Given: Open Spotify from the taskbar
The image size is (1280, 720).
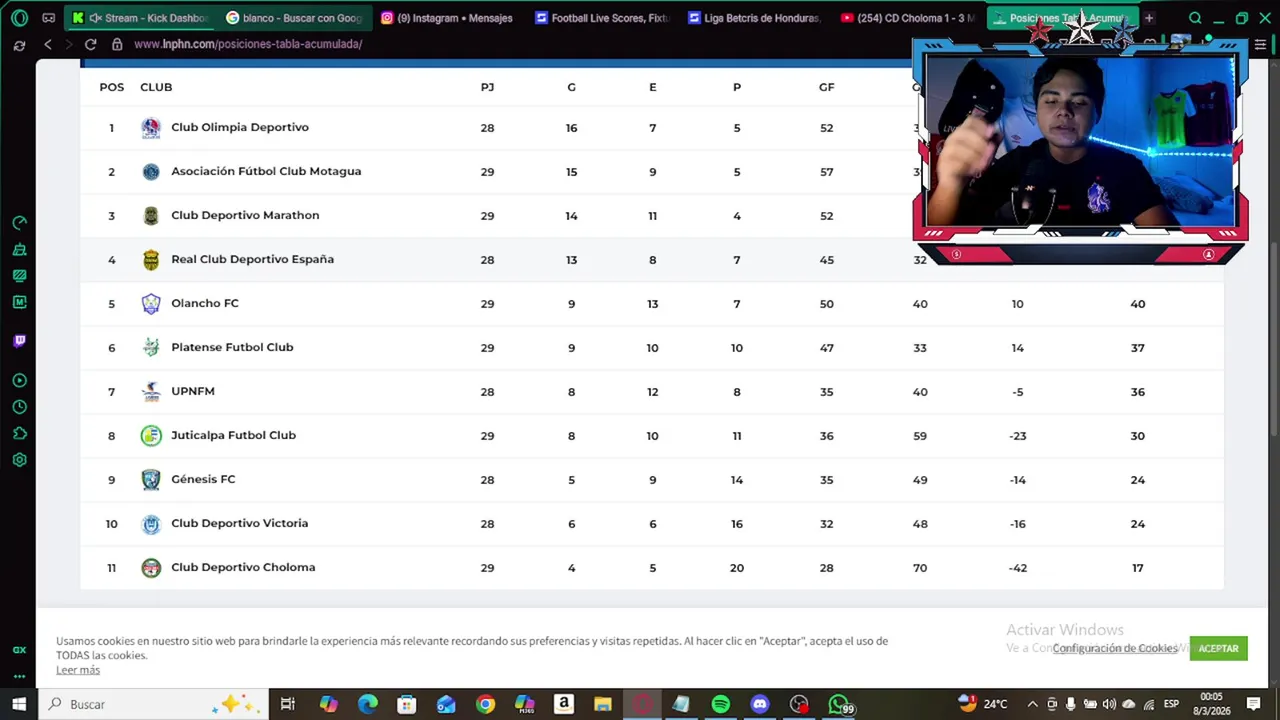Looking at the screenshot, I should pyautogui.click(x=720, y=704).
